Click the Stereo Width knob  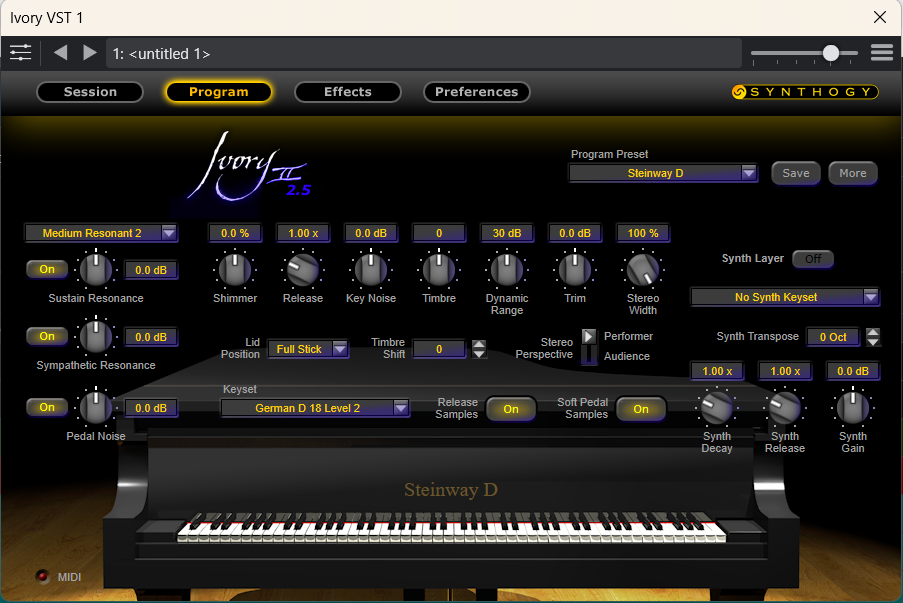(x=643, y=270)
